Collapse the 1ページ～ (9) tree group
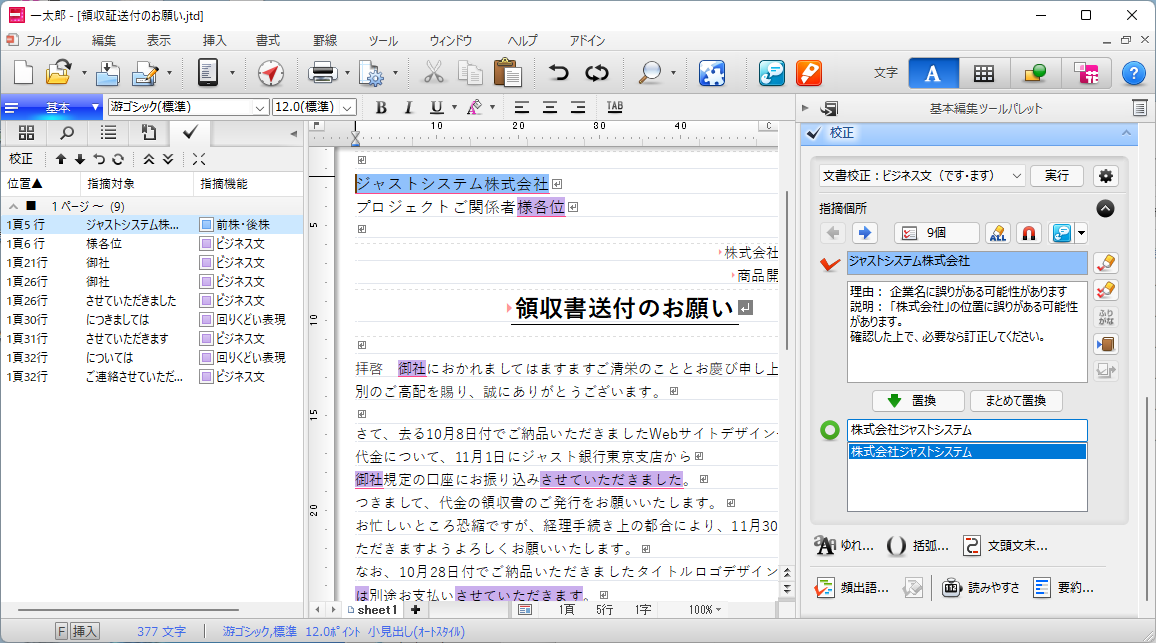The height and width of the screenshot is (643, 1156). tap(13, 206)
